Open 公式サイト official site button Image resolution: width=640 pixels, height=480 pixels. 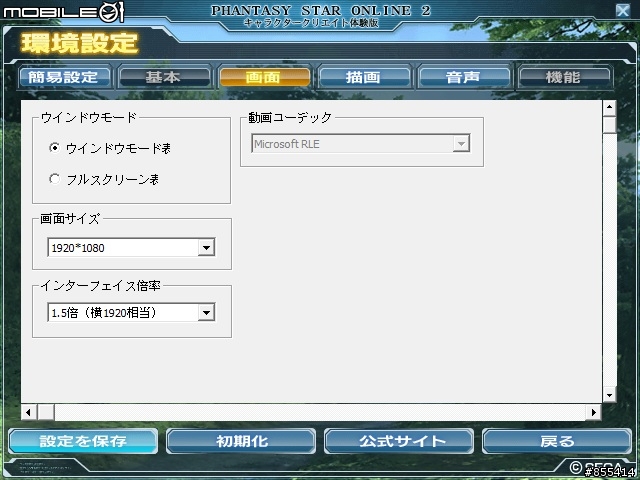click(399, 441)
